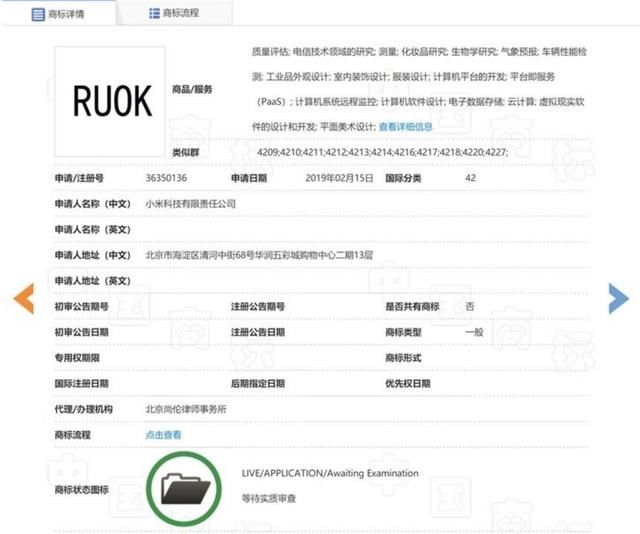Select the similar group codes starting 4209;4210
Viewport: 640px width, 534px height.
tap(382, 152)
